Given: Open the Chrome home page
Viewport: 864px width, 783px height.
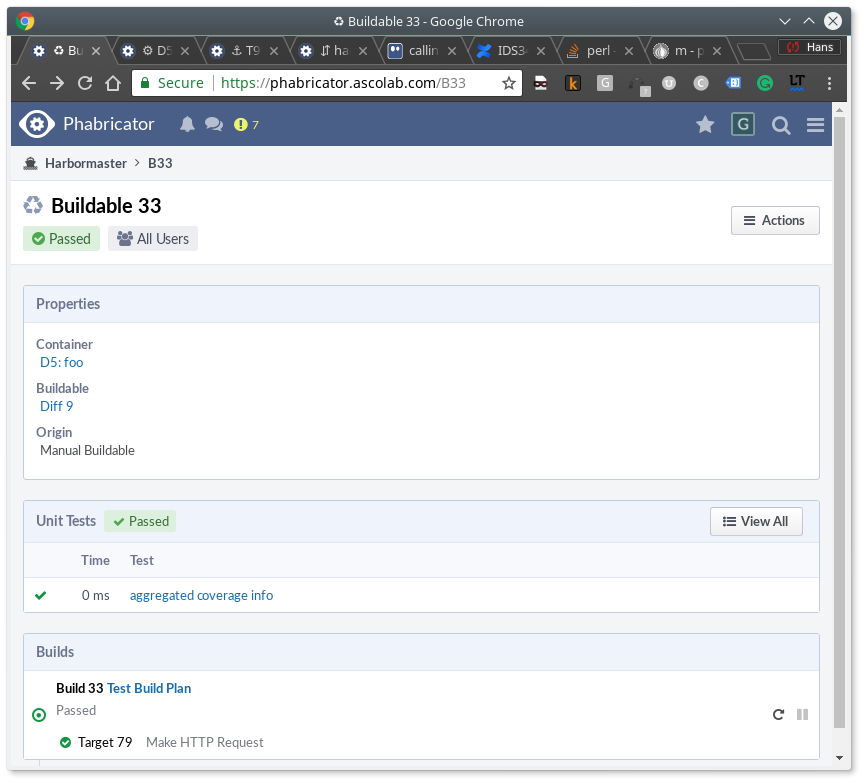Looking at the screenshot, I should pyautogui.click(x=113, y=83).
